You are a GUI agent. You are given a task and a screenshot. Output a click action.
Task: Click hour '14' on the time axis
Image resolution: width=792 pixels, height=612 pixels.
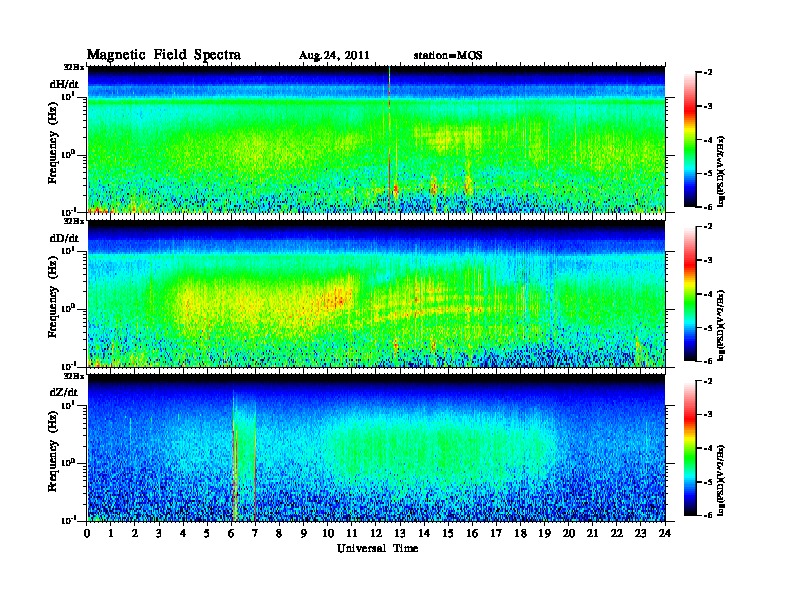(424, 534)
